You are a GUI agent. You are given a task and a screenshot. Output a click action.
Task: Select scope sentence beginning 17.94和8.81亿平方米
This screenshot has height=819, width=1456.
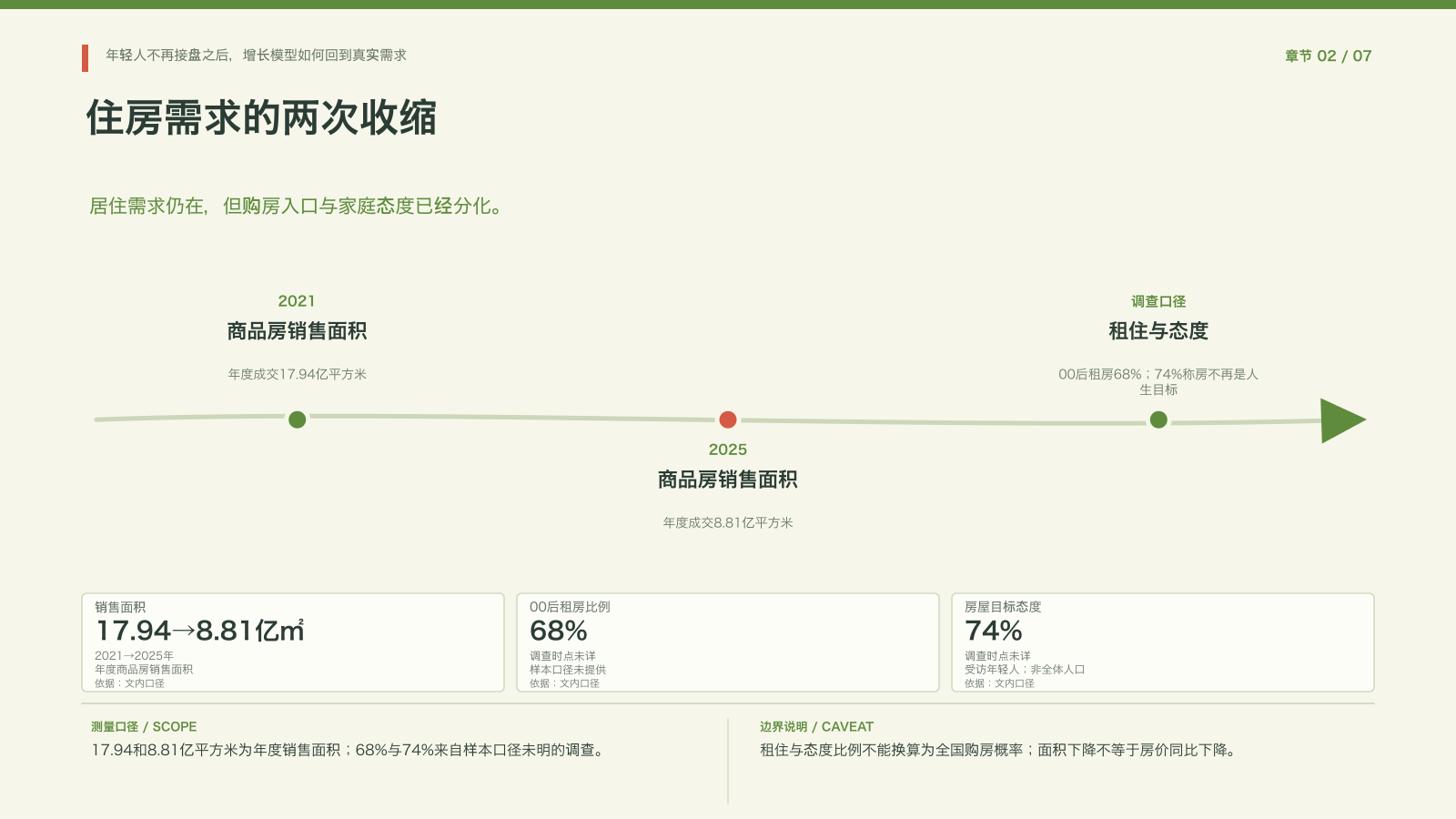click(x=348, y=750)
